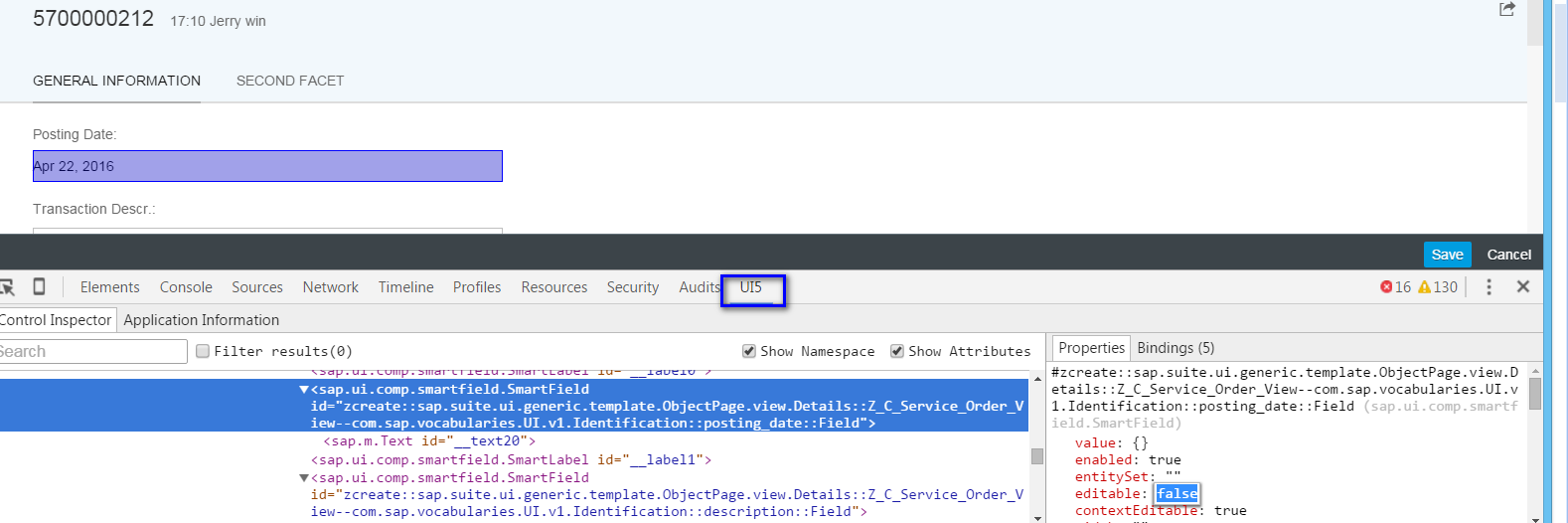Open the Timeline tab
The image size is (1568, 523).
tap(405, 286)
